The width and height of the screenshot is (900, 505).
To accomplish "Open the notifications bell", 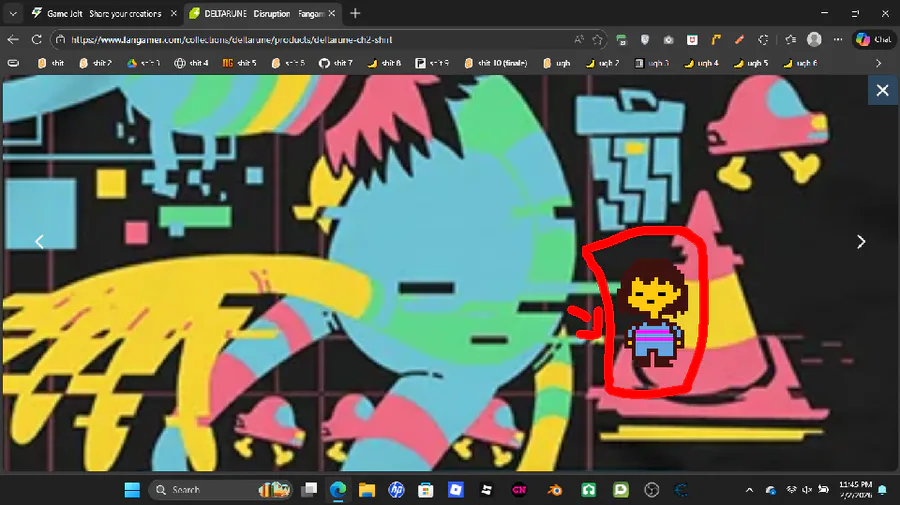I will 883,490.
